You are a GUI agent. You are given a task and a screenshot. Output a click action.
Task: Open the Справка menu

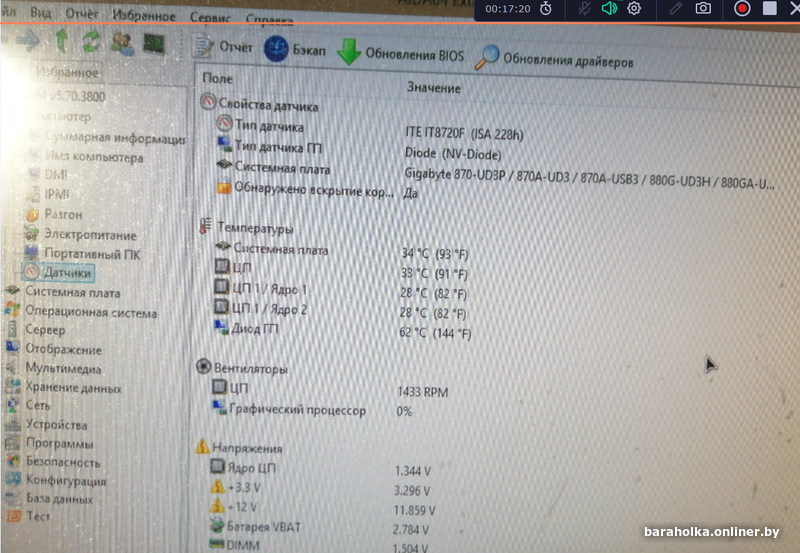coord(269,20)
